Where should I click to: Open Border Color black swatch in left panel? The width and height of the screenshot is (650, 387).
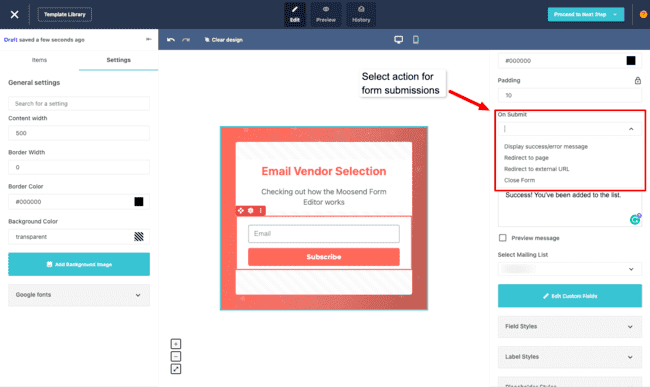(139, 202)
